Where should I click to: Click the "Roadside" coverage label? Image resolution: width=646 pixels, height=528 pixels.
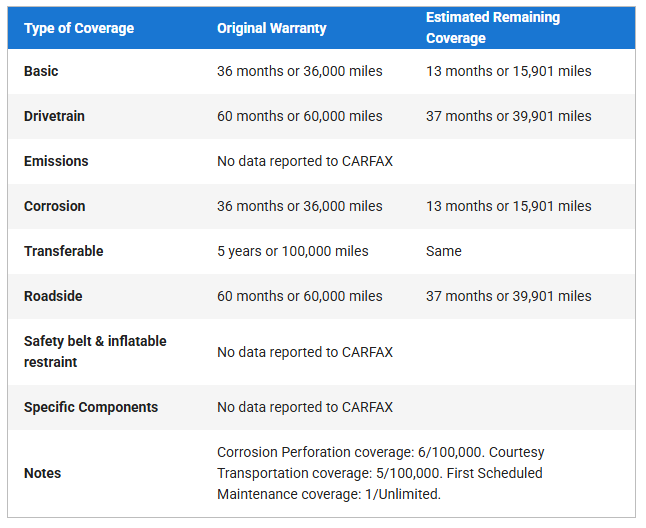tap(54, 296)
